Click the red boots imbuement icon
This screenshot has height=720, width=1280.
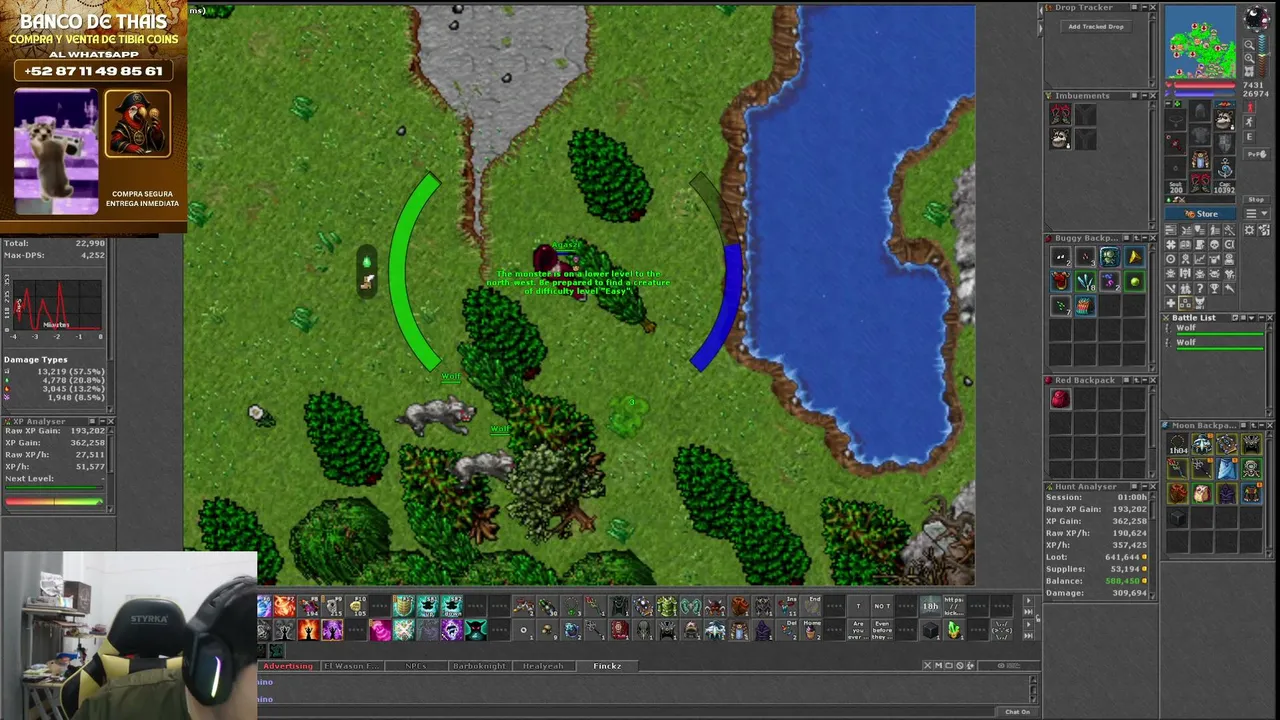coord(1060,115)
